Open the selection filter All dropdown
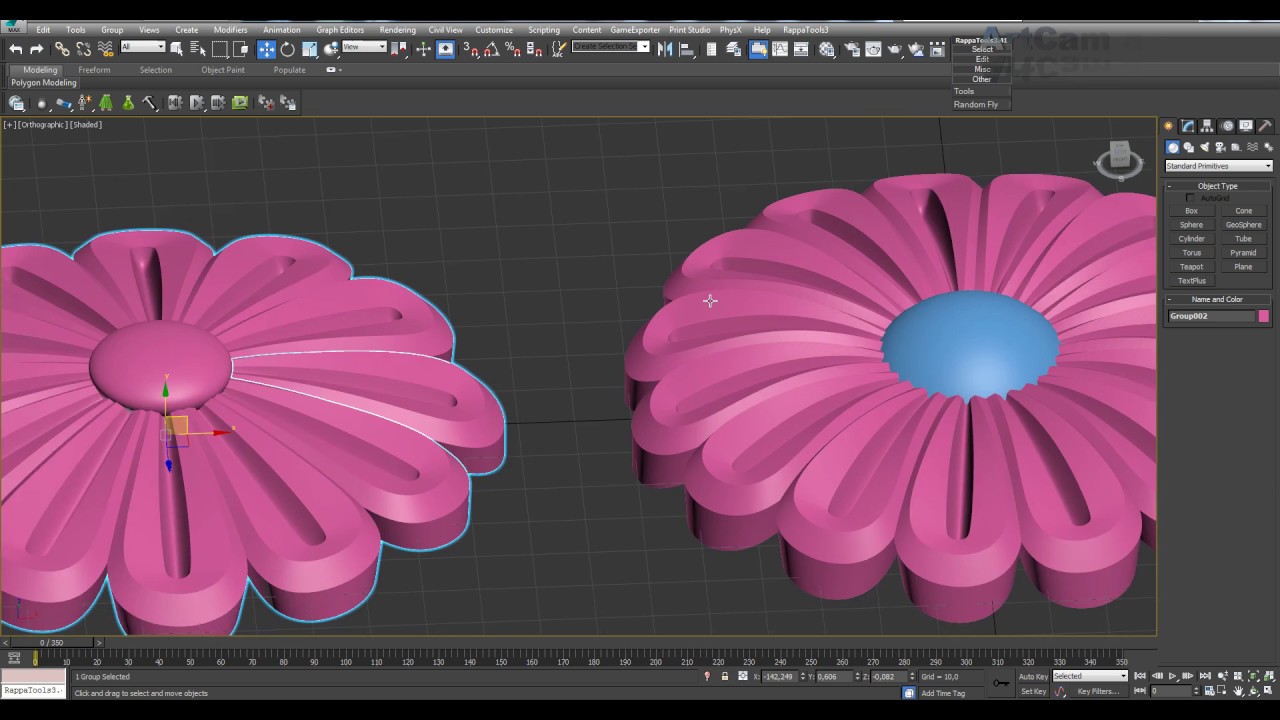1280x720 pixels. coord(142,47)
